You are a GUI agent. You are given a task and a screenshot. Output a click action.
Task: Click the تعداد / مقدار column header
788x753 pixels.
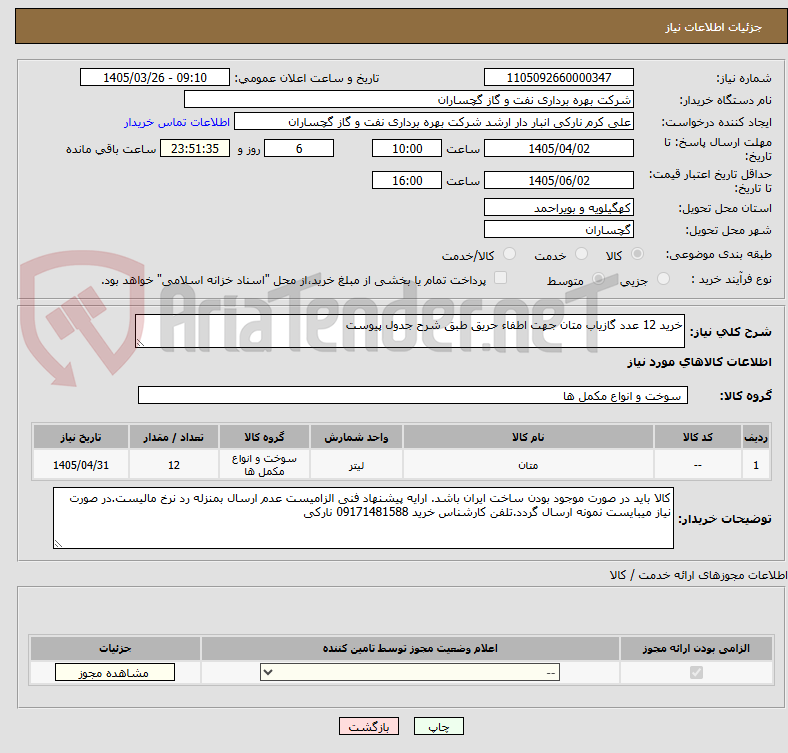point(173,437)
